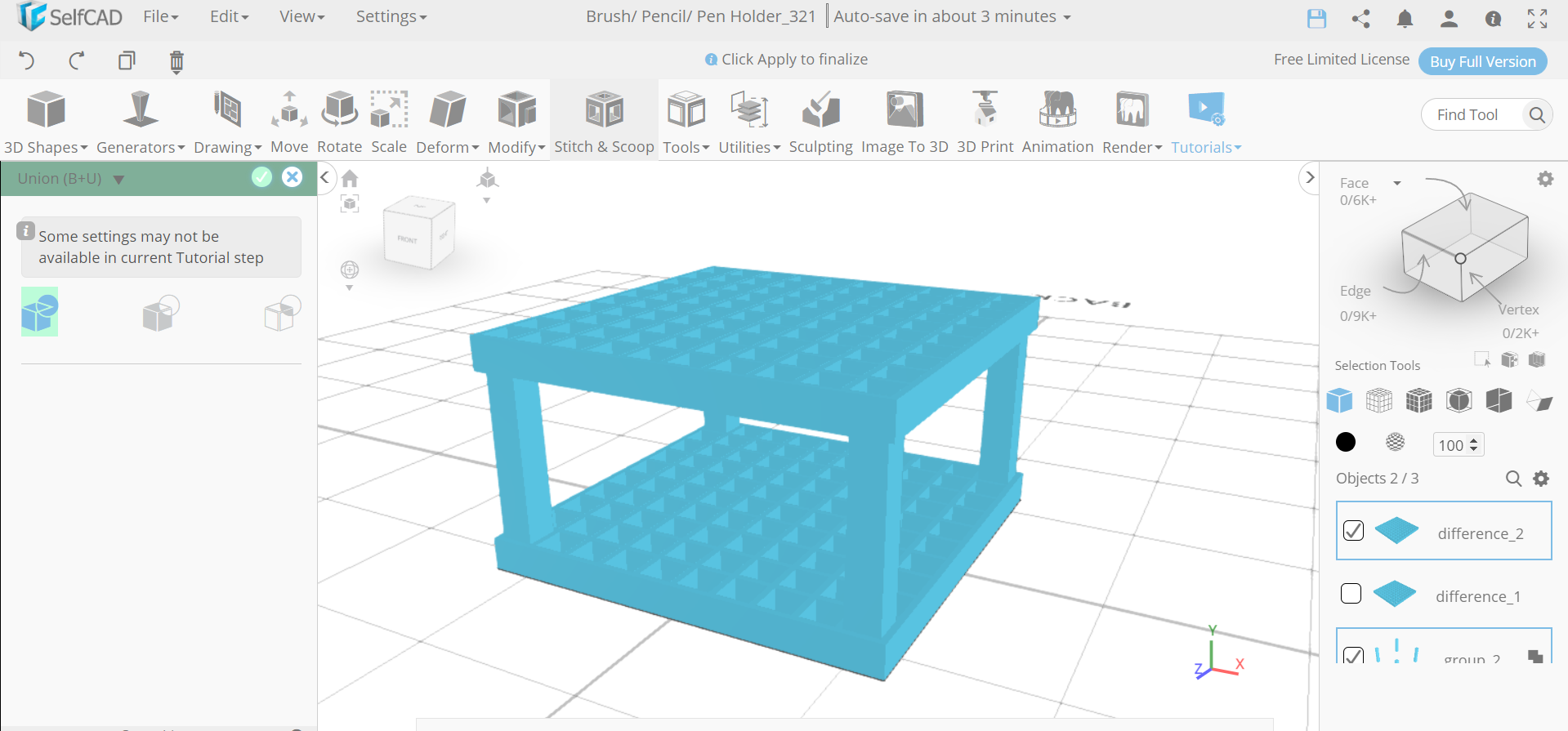Click Buy Full Version button
This screenshot has height=731, width=1568.
pos(1482,61)
